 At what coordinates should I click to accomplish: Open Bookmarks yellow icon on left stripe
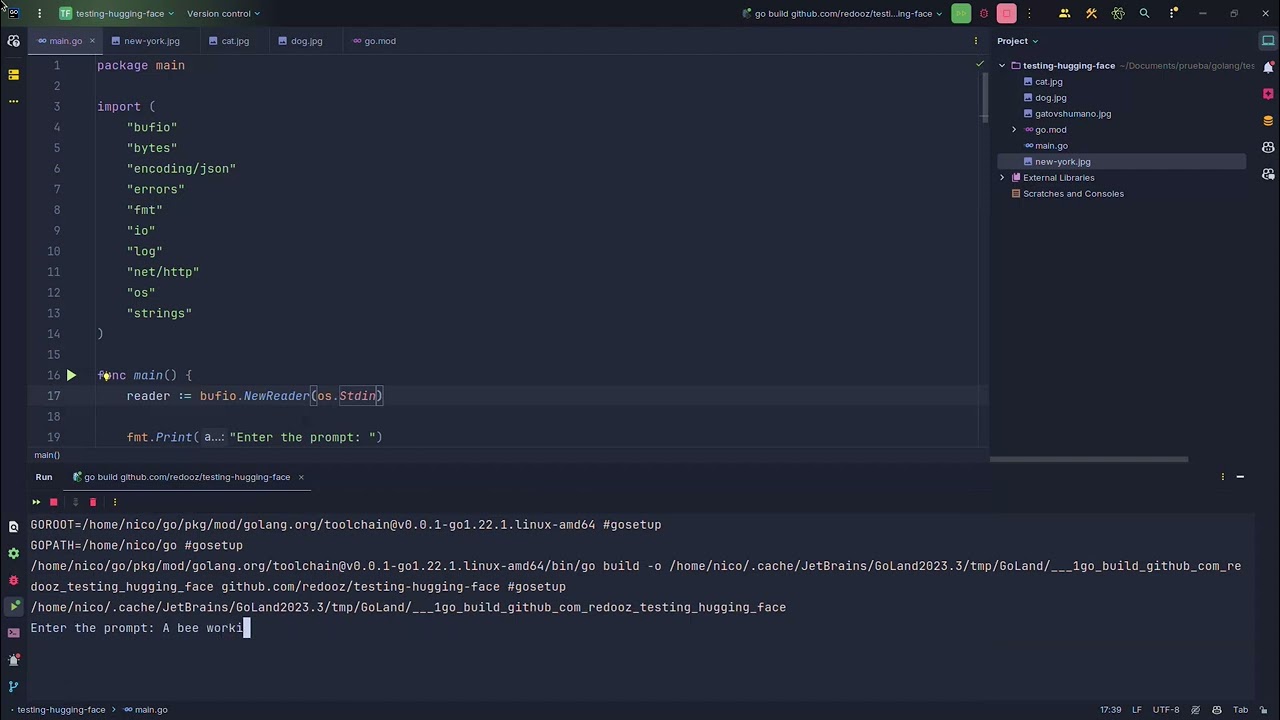[x=13, y=74]
